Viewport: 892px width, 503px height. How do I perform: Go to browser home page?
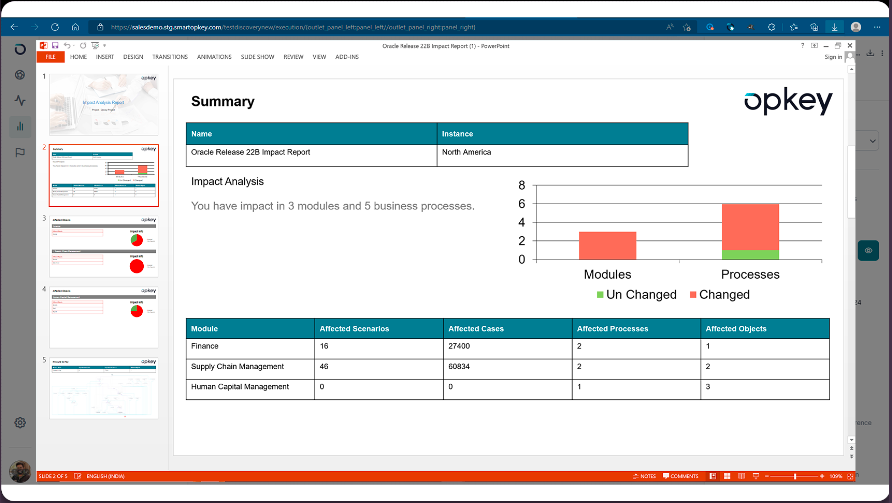[75, 27]
